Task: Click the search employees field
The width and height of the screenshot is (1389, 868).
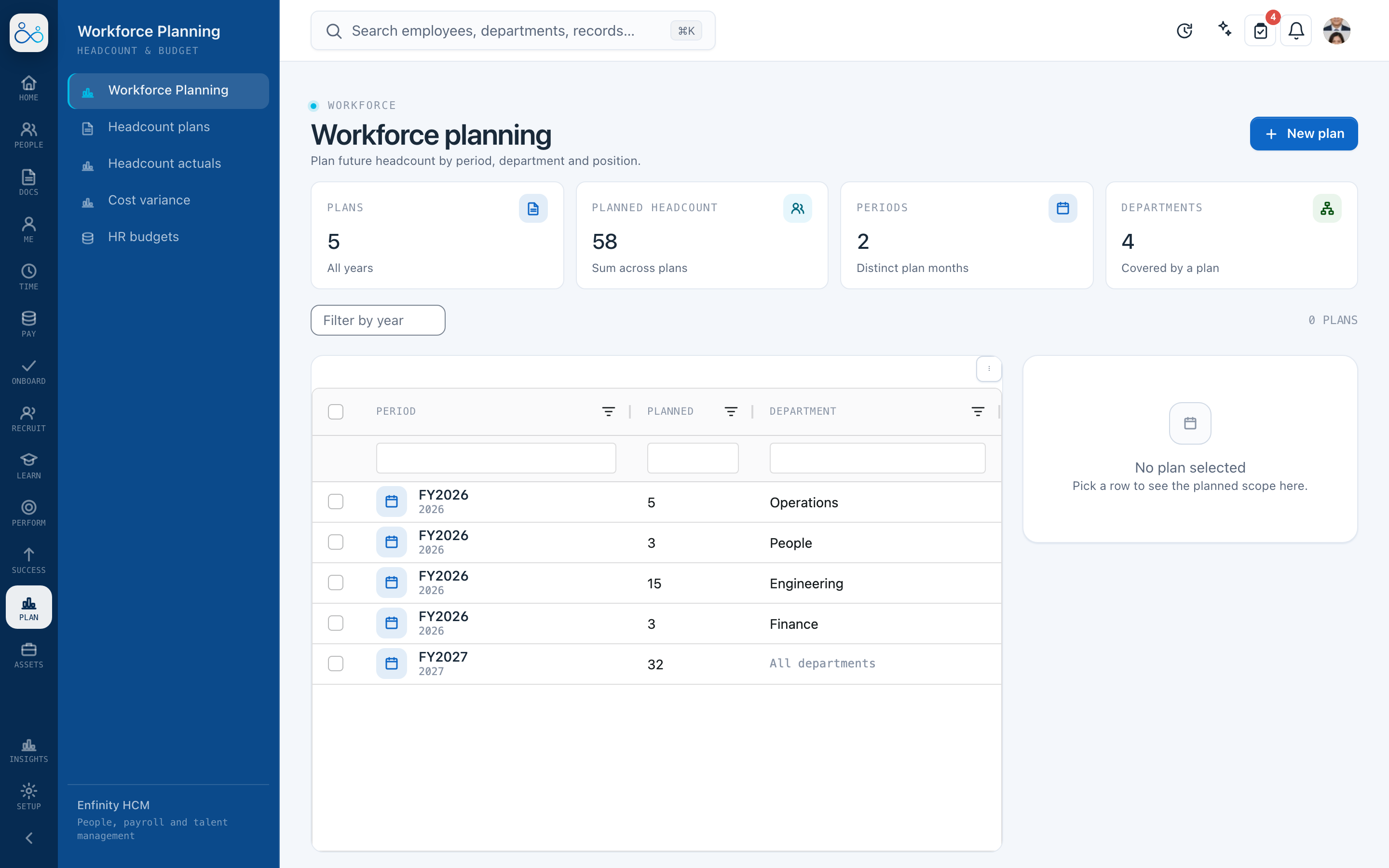Action: click(513, 30)
